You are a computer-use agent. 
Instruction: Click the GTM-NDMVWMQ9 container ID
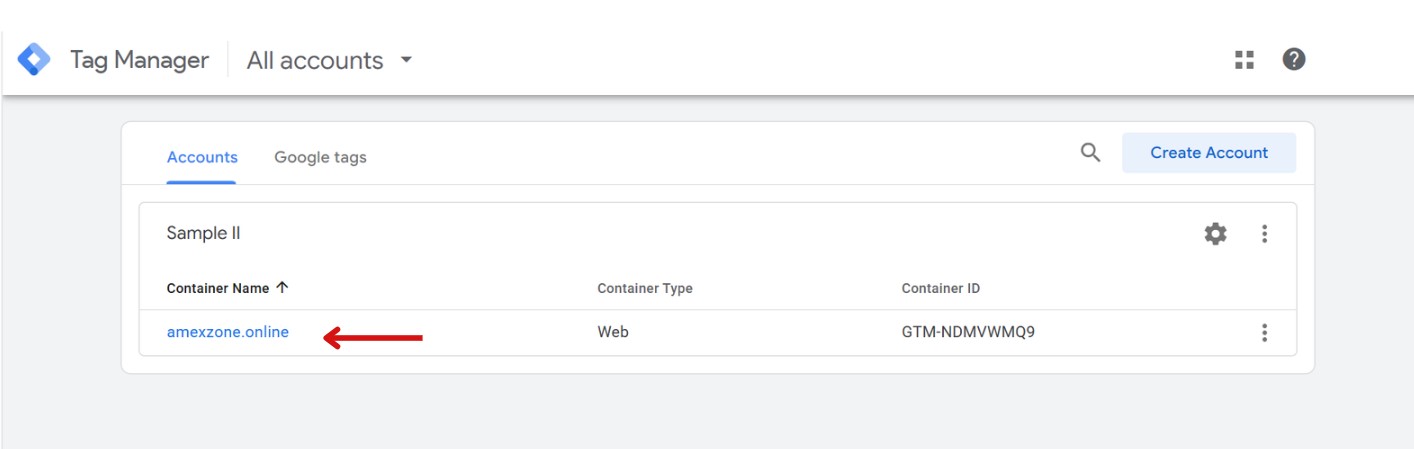pos(968,332)
